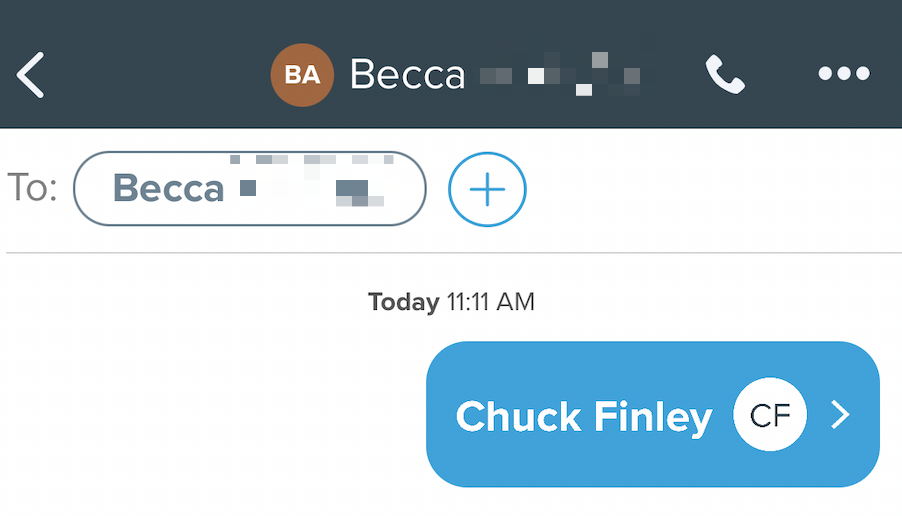This screenshot has height=516, width=902.
Task: Go back using the left arrow
Action: [x=30, y=75]
